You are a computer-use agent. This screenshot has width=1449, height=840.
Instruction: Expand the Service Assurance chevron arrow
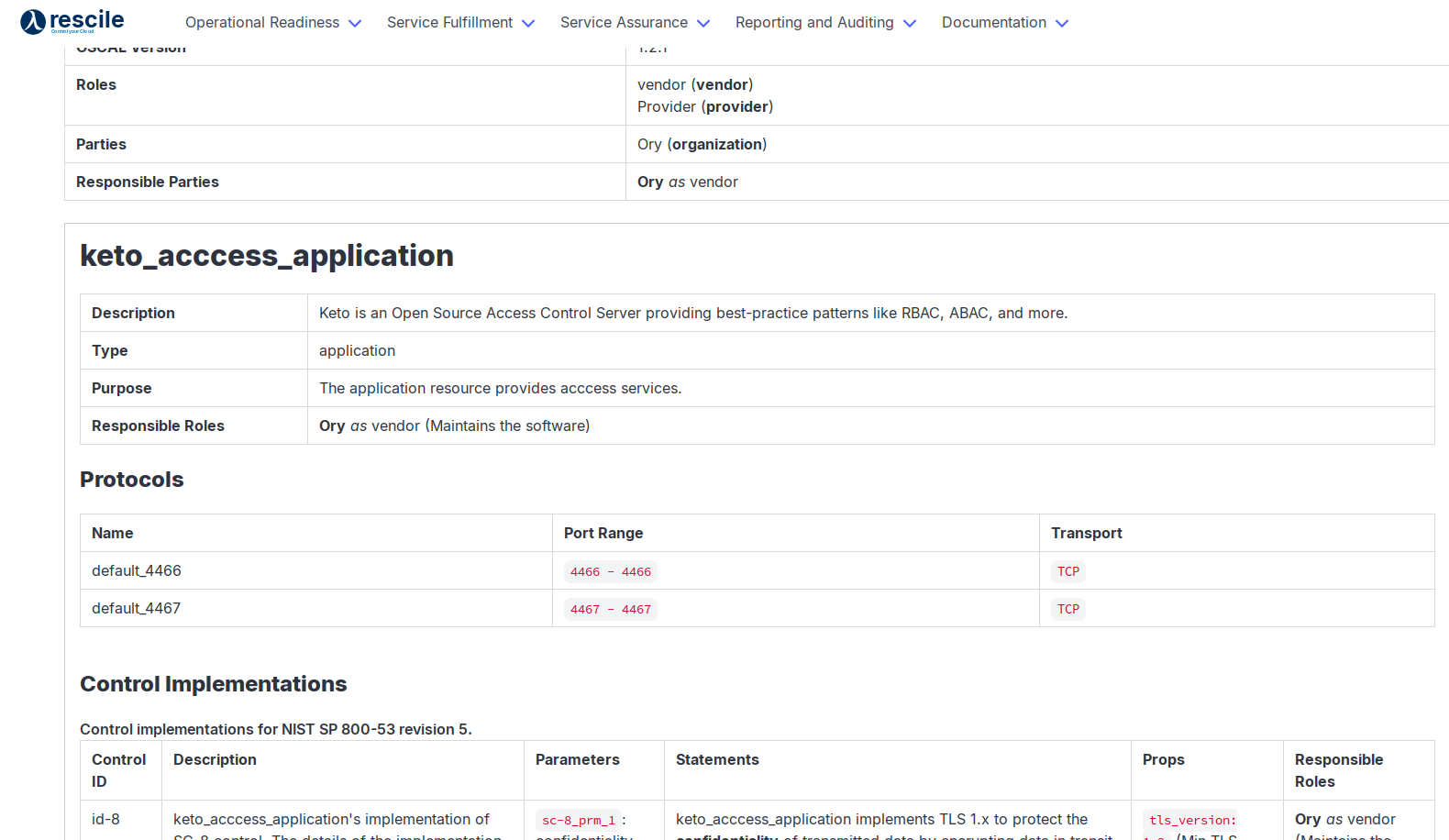[703, 24]
